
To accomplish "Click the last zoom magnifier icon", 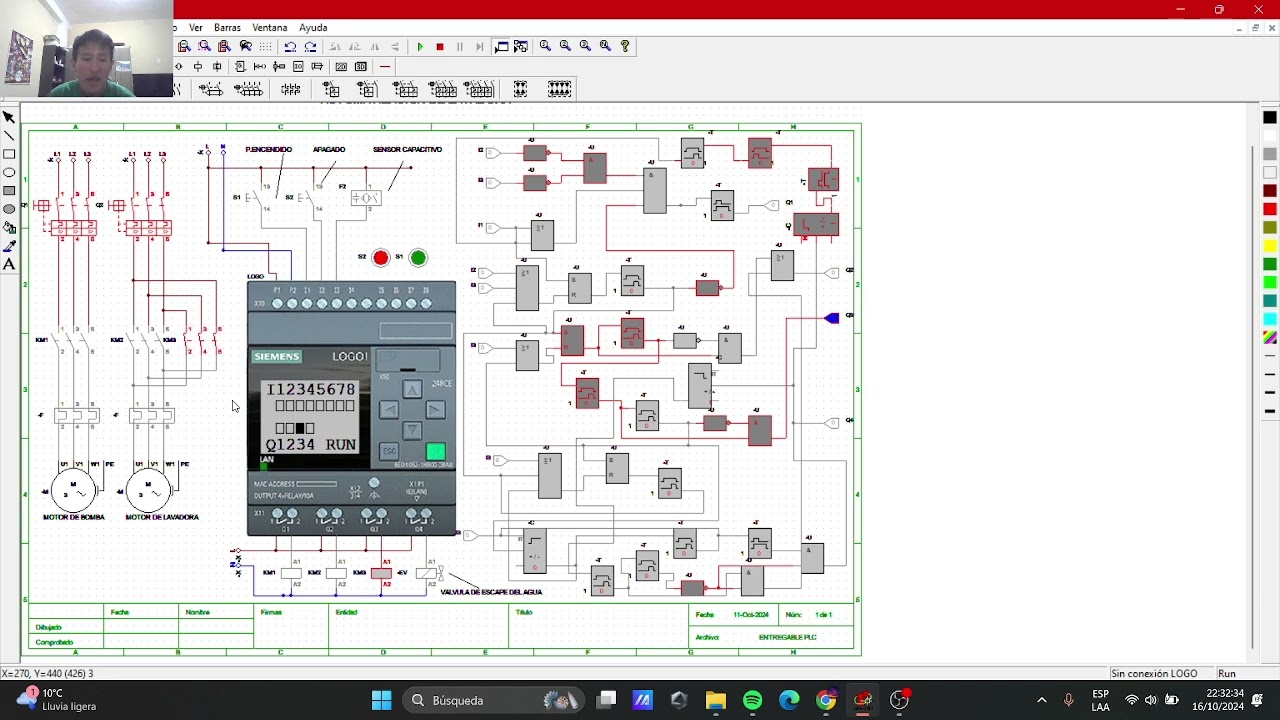I will click(605, 46).
